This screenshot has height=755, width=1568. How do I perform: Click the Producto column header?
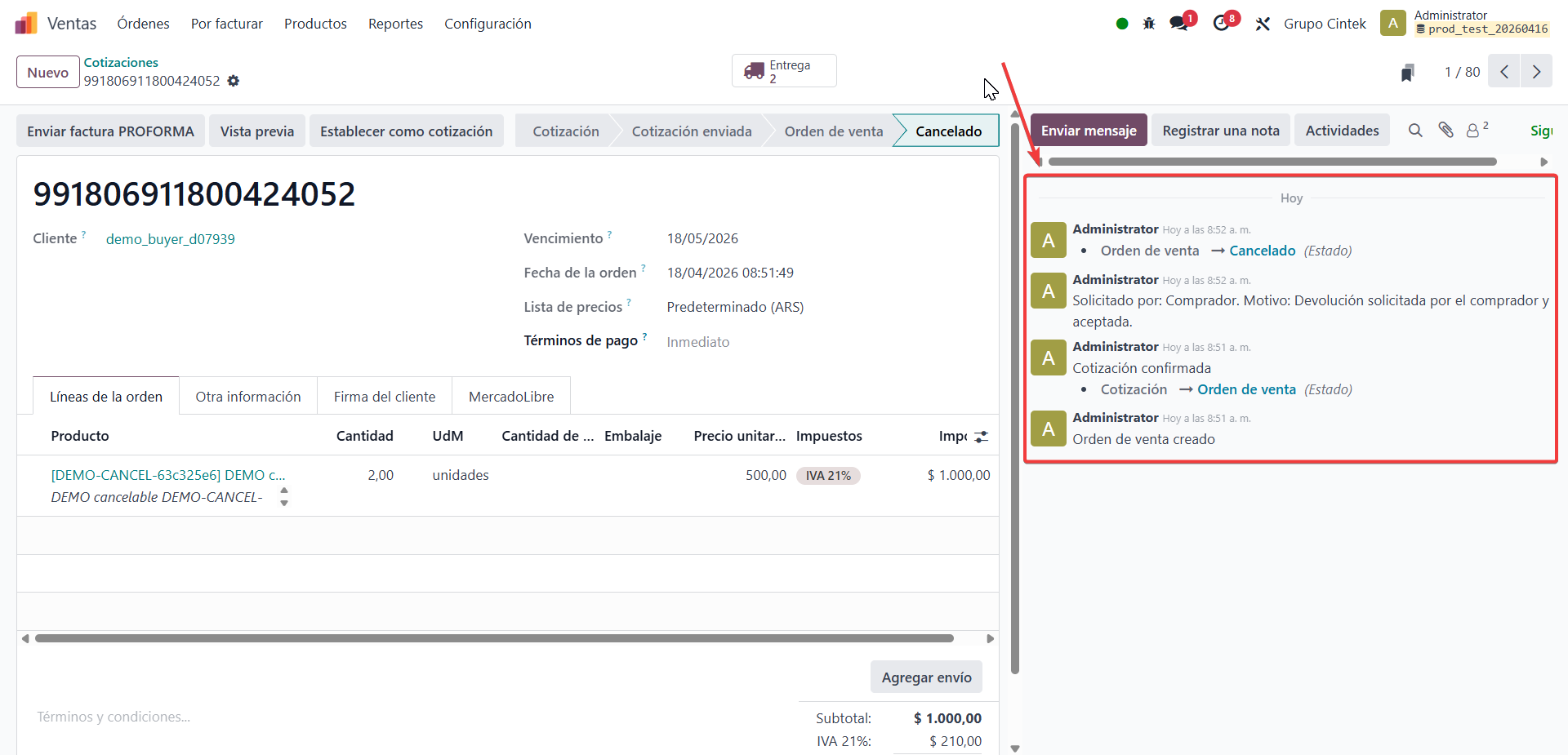pos(80,436)
